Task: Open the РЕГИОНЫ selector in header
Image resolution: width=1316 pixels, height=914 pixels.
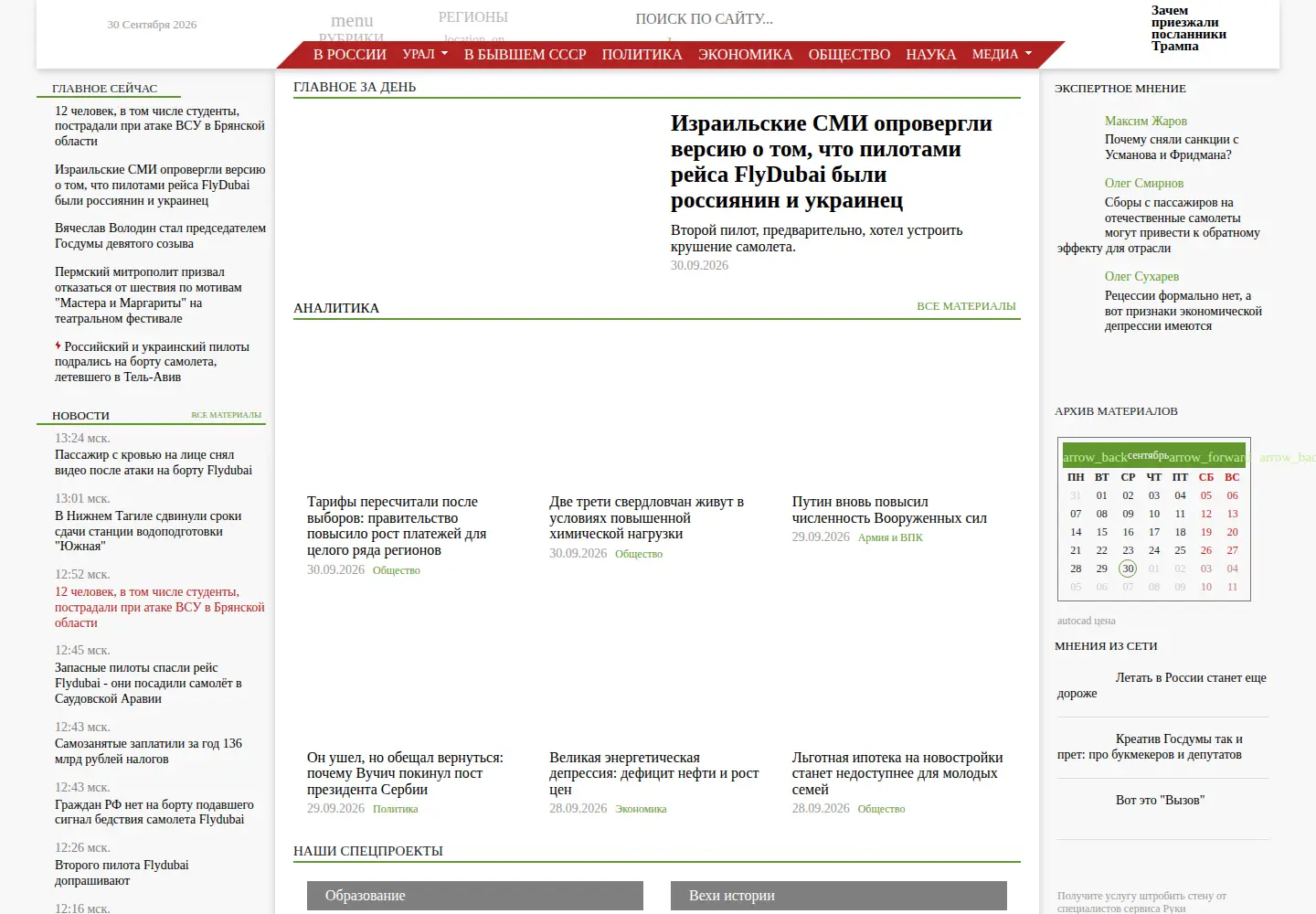Action: point(472,17)
